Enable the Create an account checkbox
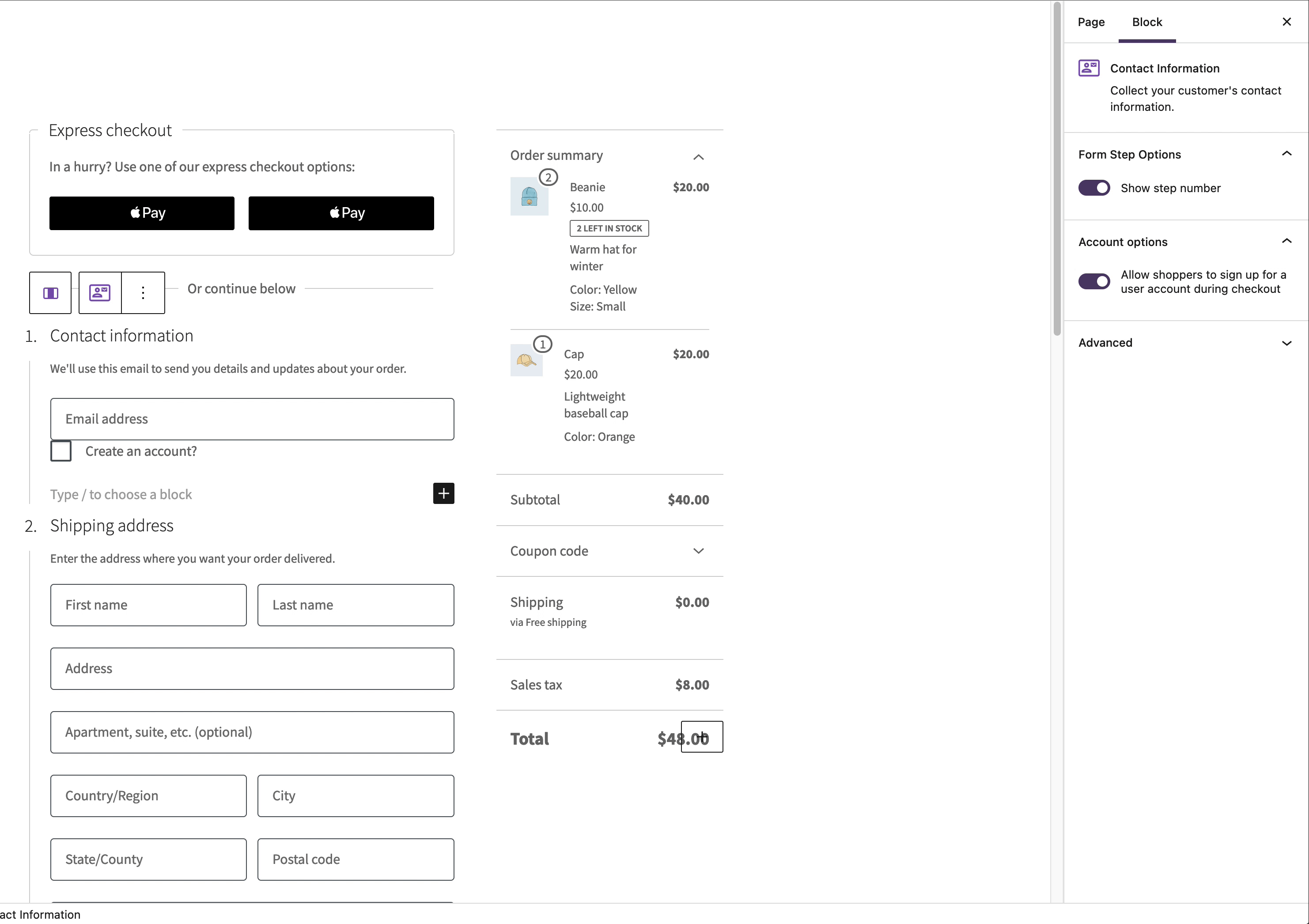The image size is (1309, 924). (61, 451)
